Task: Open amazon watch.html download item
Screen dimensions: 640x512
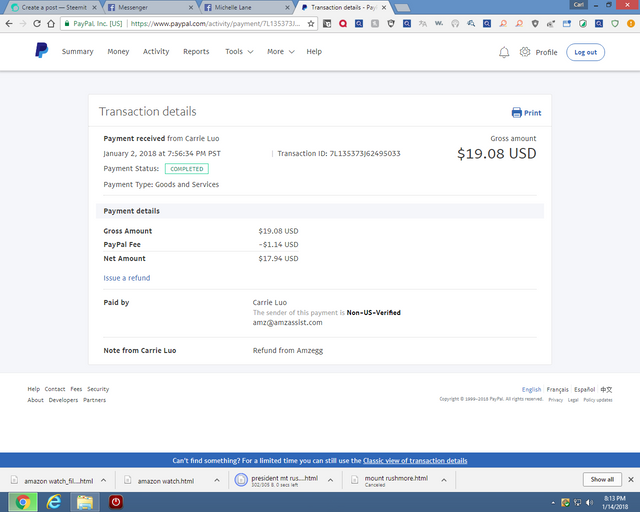Action: tap(165, 481)
